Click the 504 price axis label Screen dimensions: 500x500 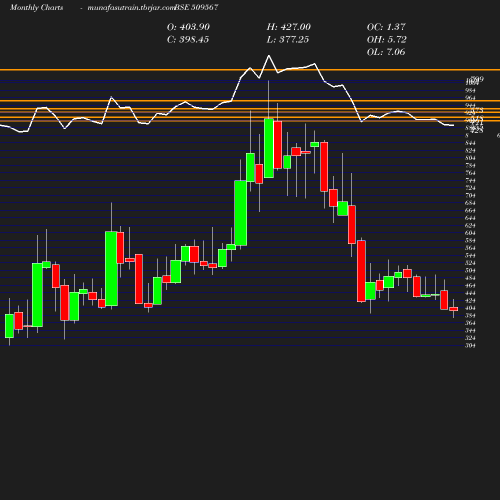click(x=470, y=271)
